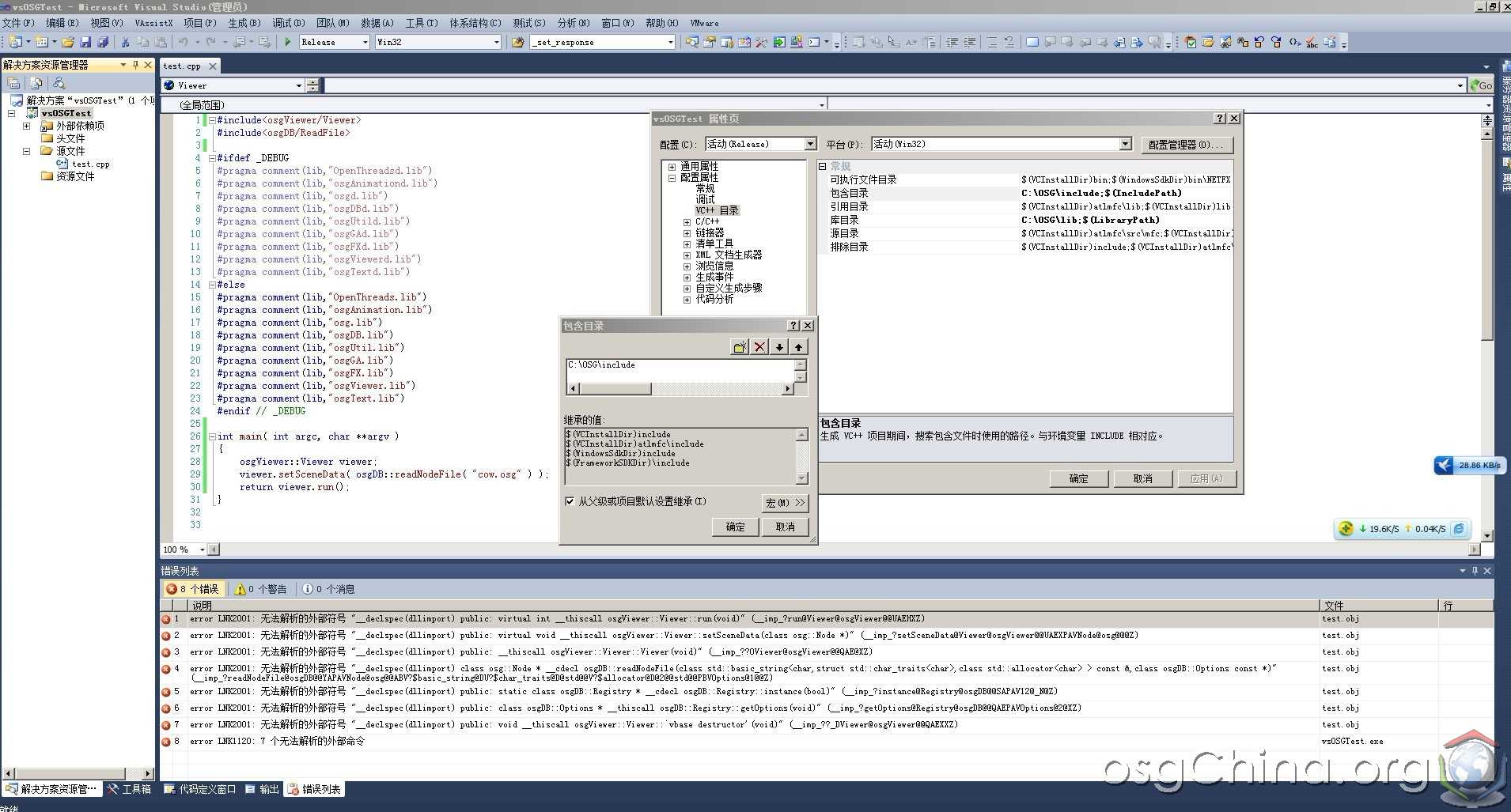1511x812 pixels.
Task: Click the Open File folder icon in the toolbar
Action: tap(68, 42)
